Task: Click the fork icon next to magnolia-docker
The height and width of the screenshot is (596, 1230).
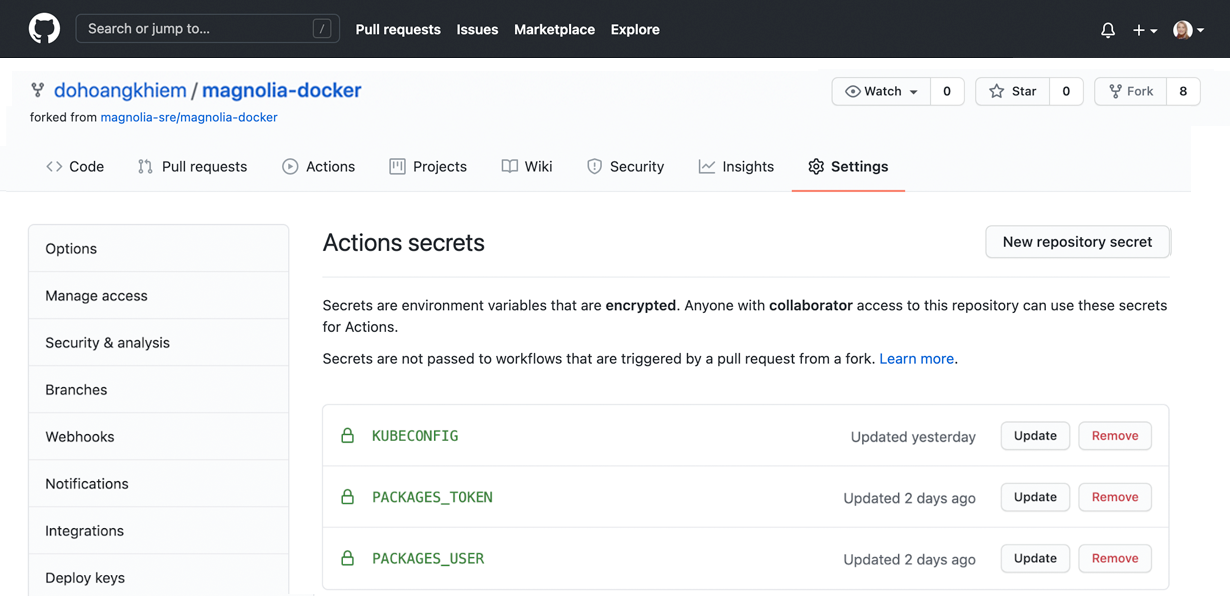Action: click(37, 89)
